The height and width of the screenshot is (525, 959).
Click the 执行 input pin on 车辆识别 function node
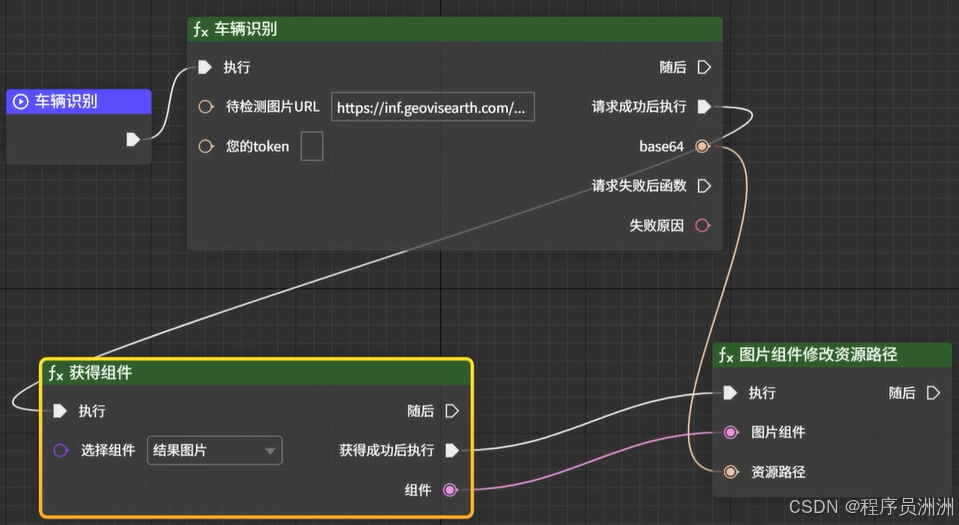point(205,67)
